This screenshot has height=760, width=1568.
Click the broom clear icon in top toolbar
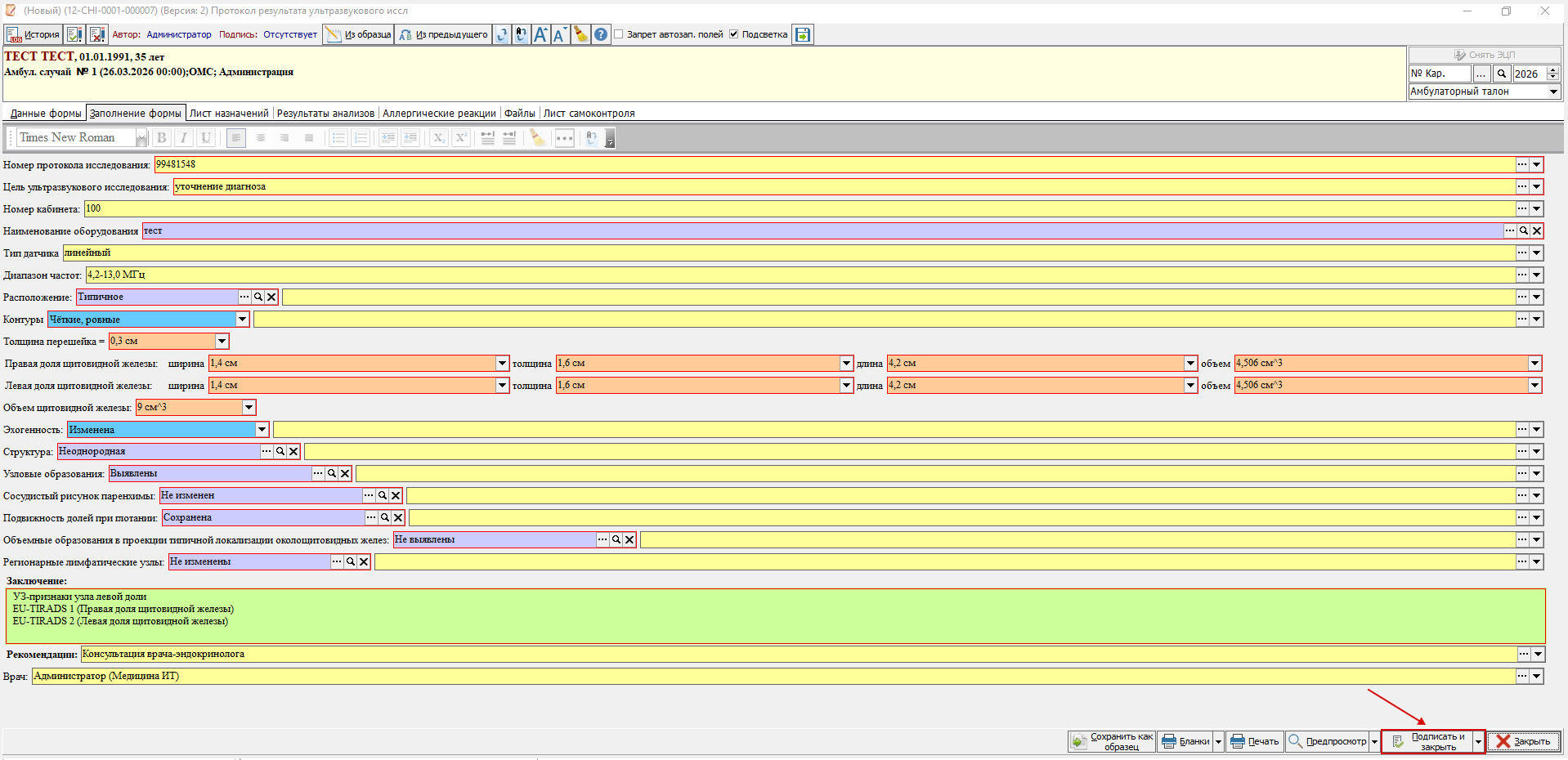pyautogui.click(x=580, y=34)
